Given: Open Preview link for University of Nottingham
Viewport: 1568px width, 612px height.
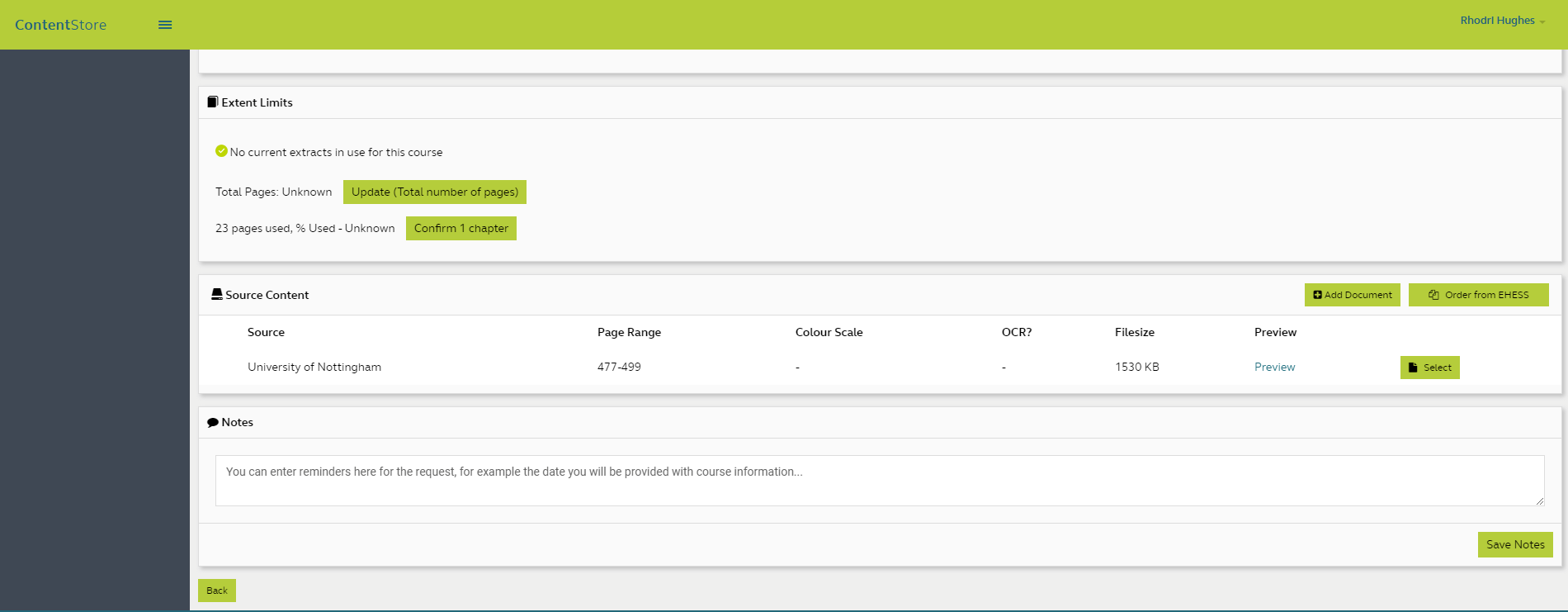Looking at the screenshot, I should pyautogui.click(x=1274, y=367).
